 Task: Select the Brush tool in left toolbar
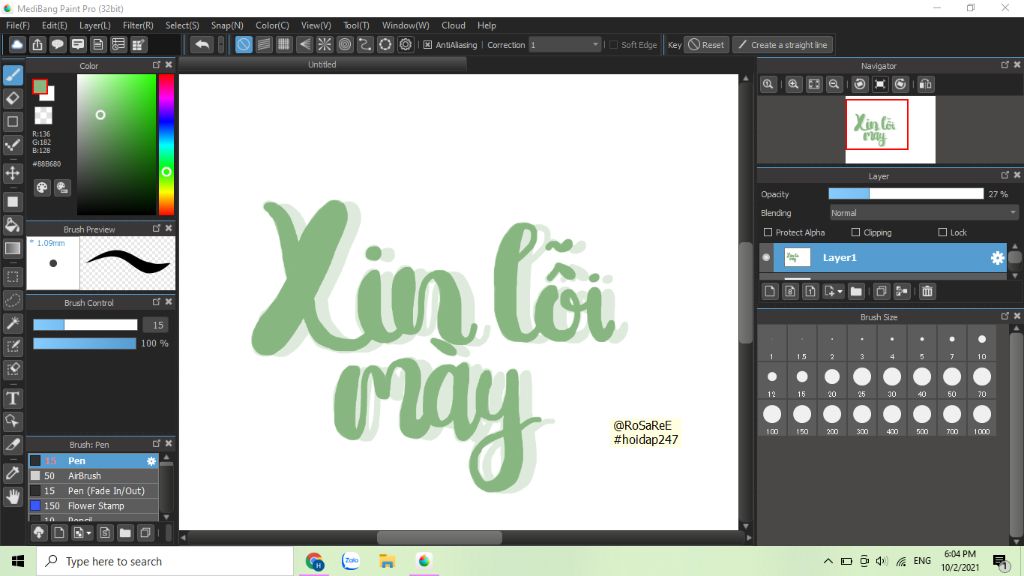click(x=13, y=75)
